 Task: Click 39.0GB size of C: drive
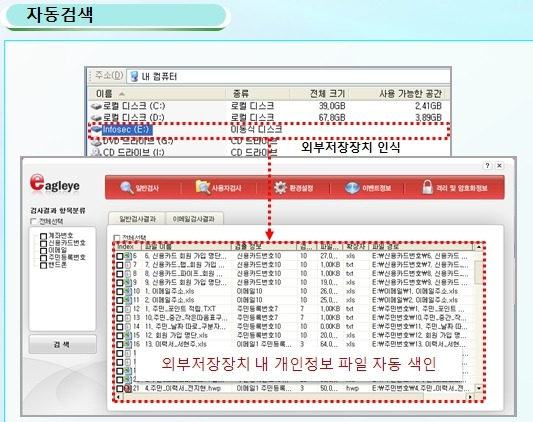[x=332, y=106]
